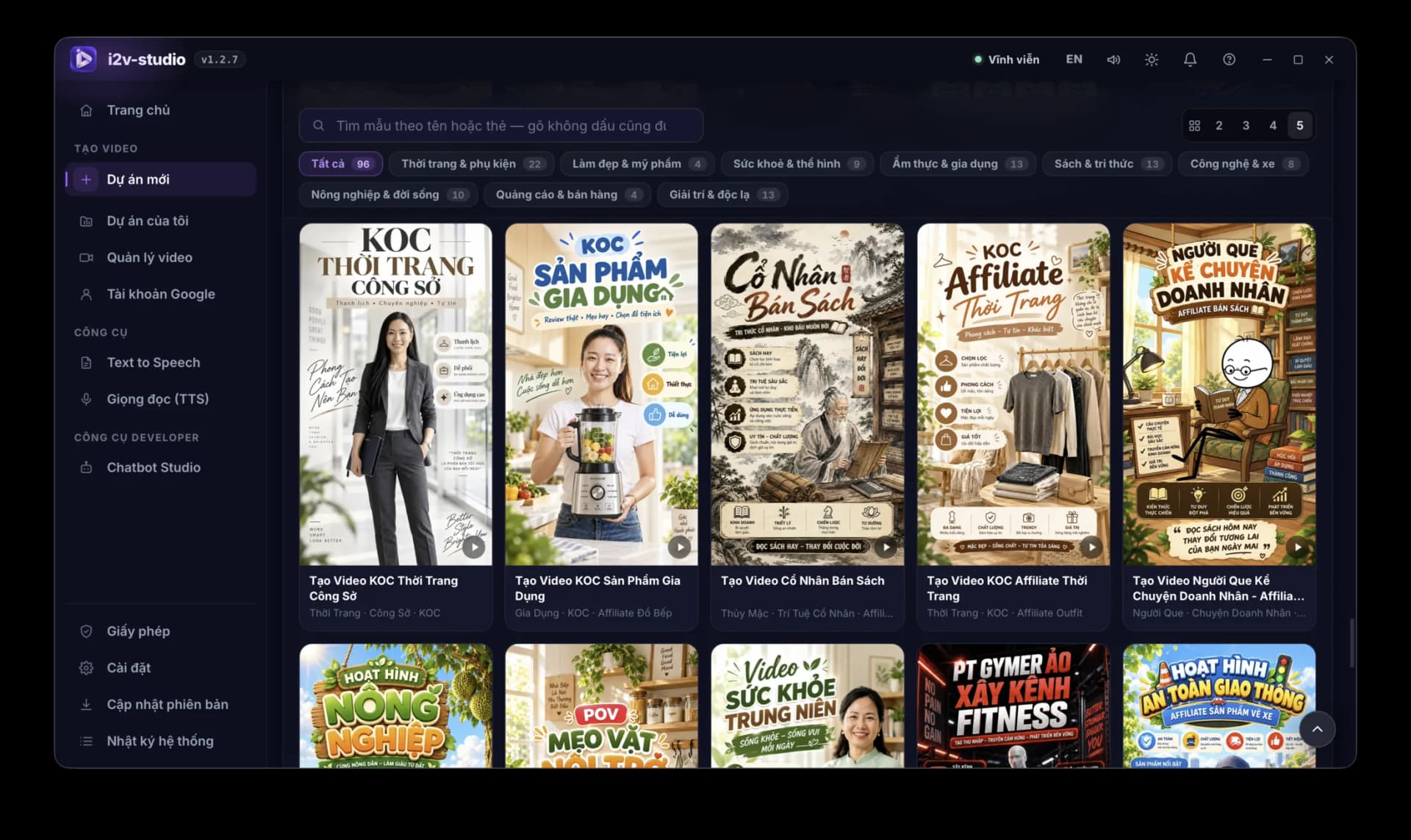Set the grid to 2 columns
Viewport: 1411px width, 840px height.
(1219, 126)
